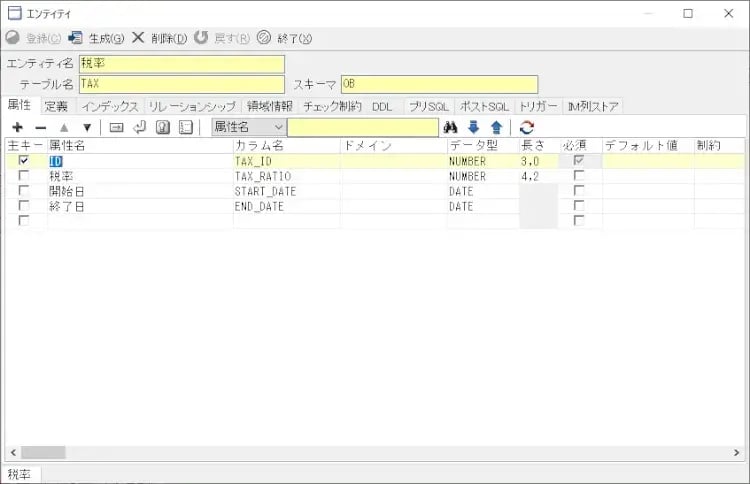Enable required checkbox for TAX_RATIO row
Image resolution: width=750 pixels, height=484 pixels.
[578, 176]
